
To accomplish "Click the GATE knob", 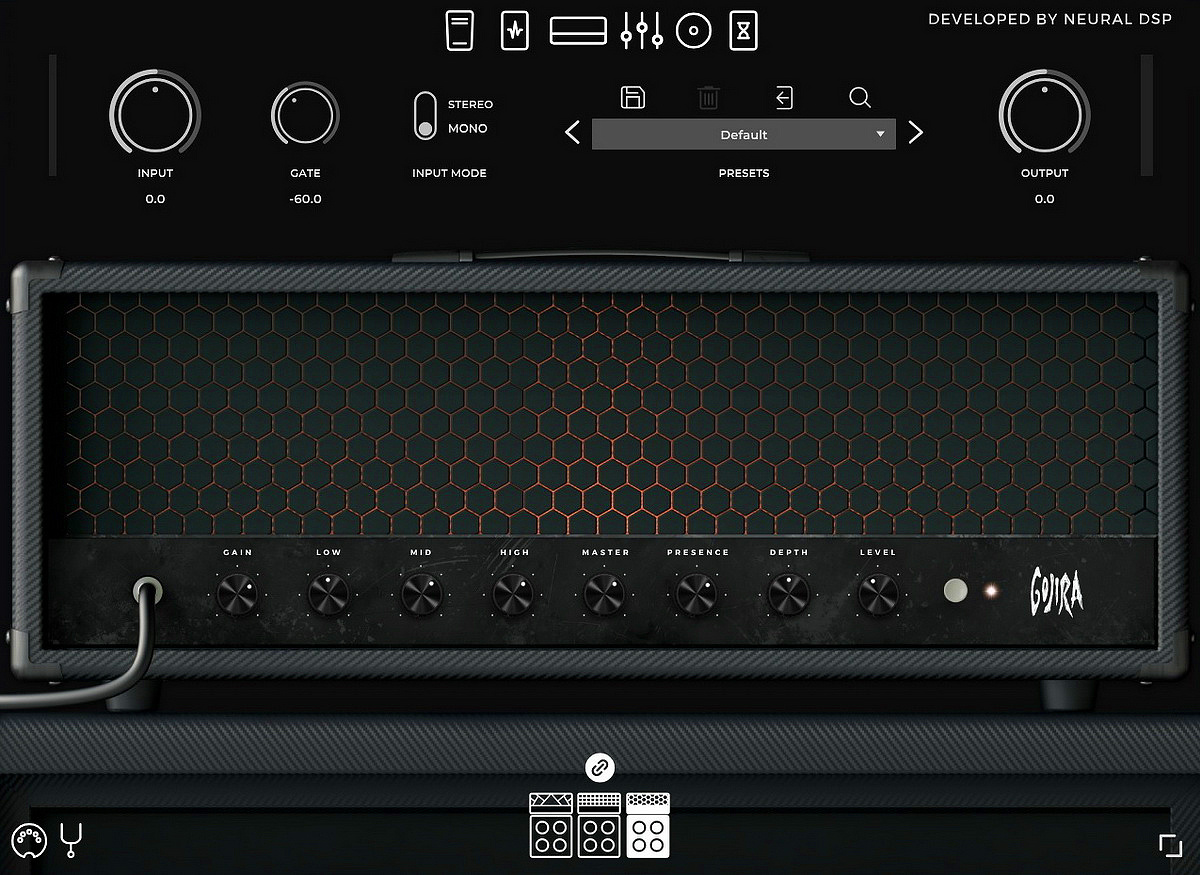I will [305, 116].
